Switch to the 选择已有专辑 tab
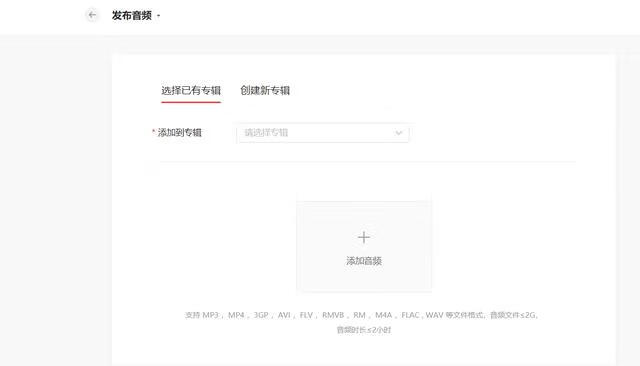 click(x=191, y=90)
